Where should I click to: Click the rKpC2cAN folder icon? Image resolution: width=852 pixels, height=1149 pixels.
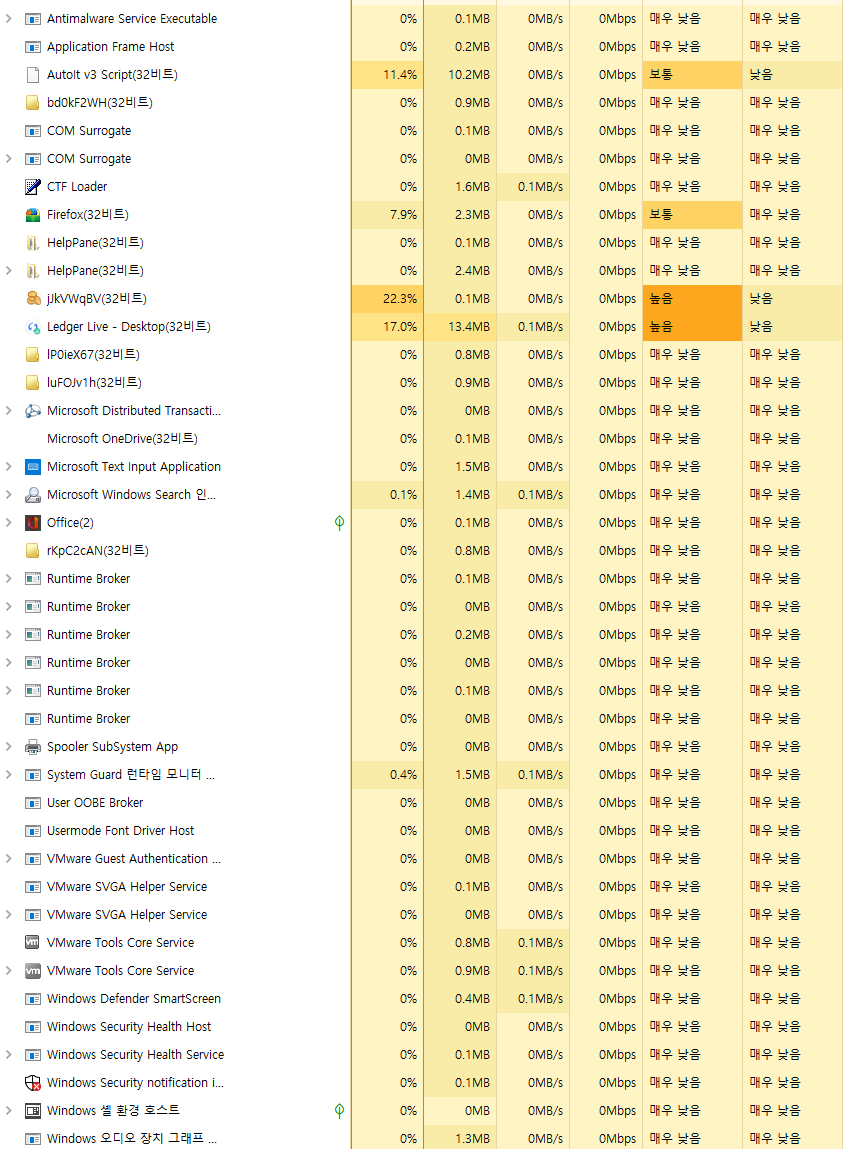(32, 550)
